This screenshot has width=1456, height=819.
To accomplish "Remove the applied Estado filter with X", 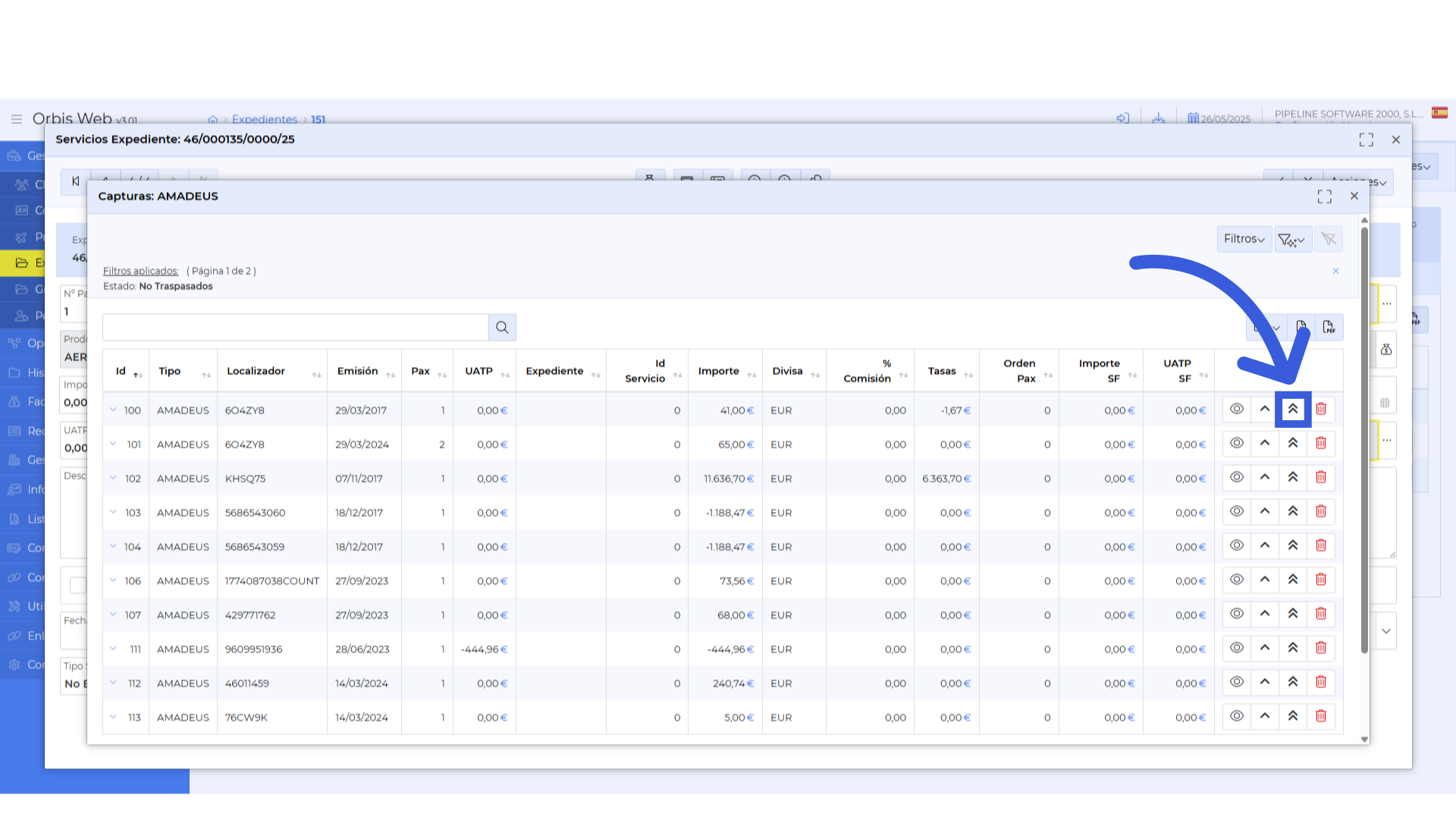I will (1336, 271).
